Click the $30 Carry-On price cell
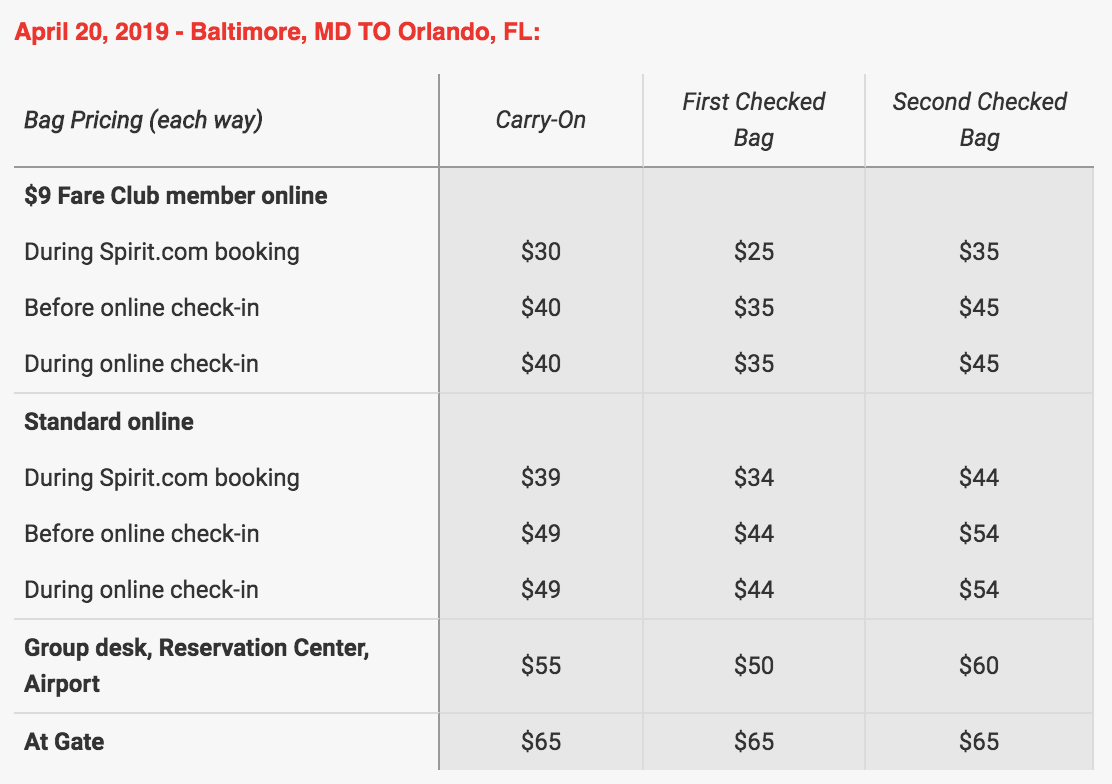1112x784 pixels. (541, 252)
